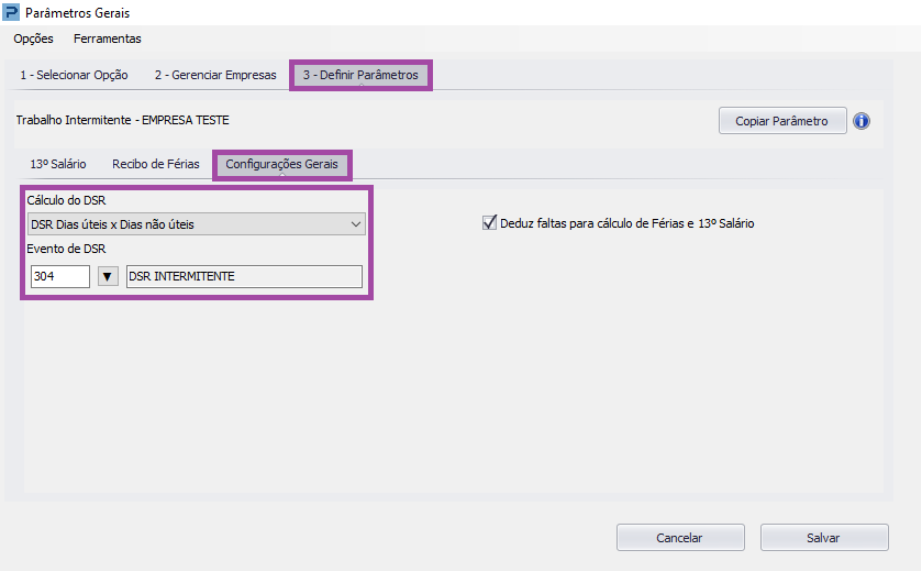This screenshot has height=571, width=921.
Task: Click the Evento de DSR label
Action: (66, 249)
